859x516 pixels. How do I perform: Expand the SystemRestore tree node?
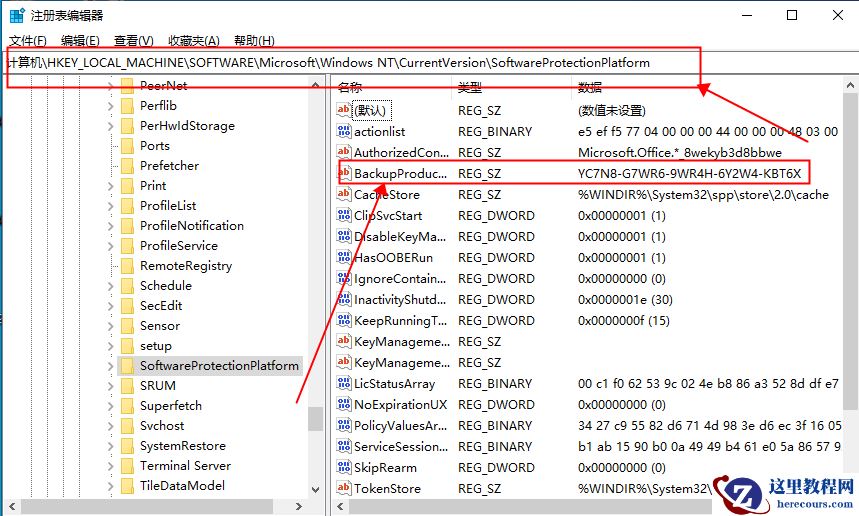[x=111, y=446]
